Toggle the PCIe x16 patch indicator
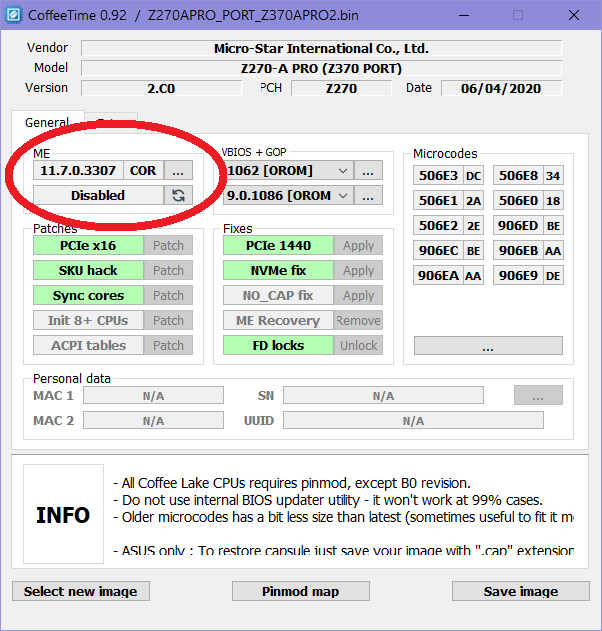Viewport: 602px width, 631px height. coord(88,245)
